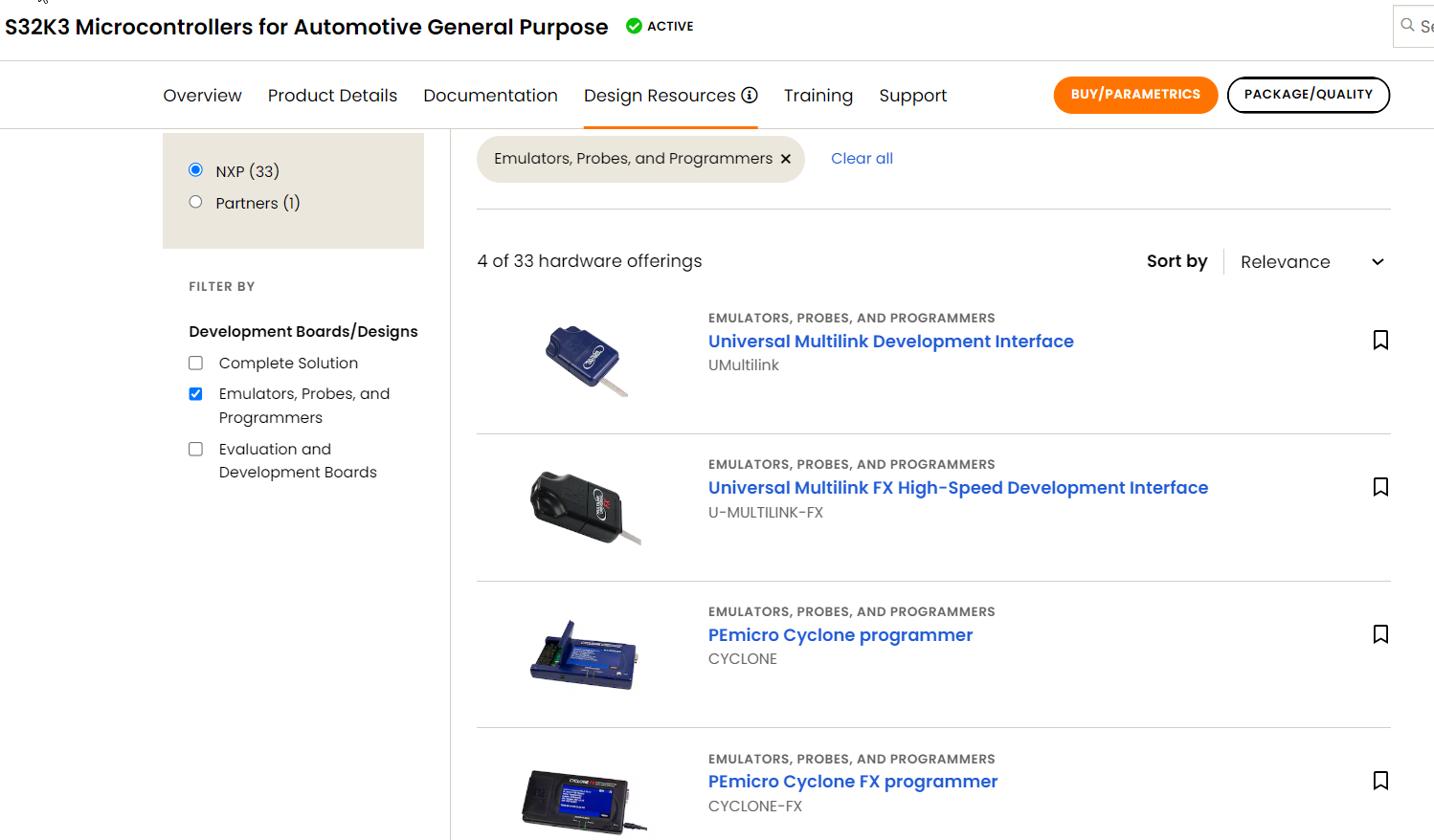Select the NXP (33) radio option

tap(196, 170)
